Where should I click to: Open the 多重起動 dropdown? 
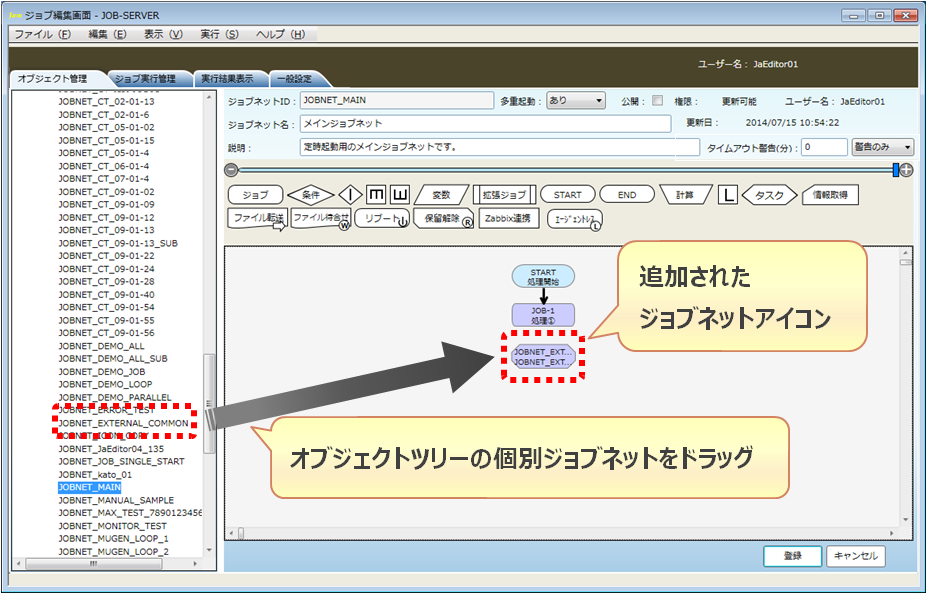point(576,101)
